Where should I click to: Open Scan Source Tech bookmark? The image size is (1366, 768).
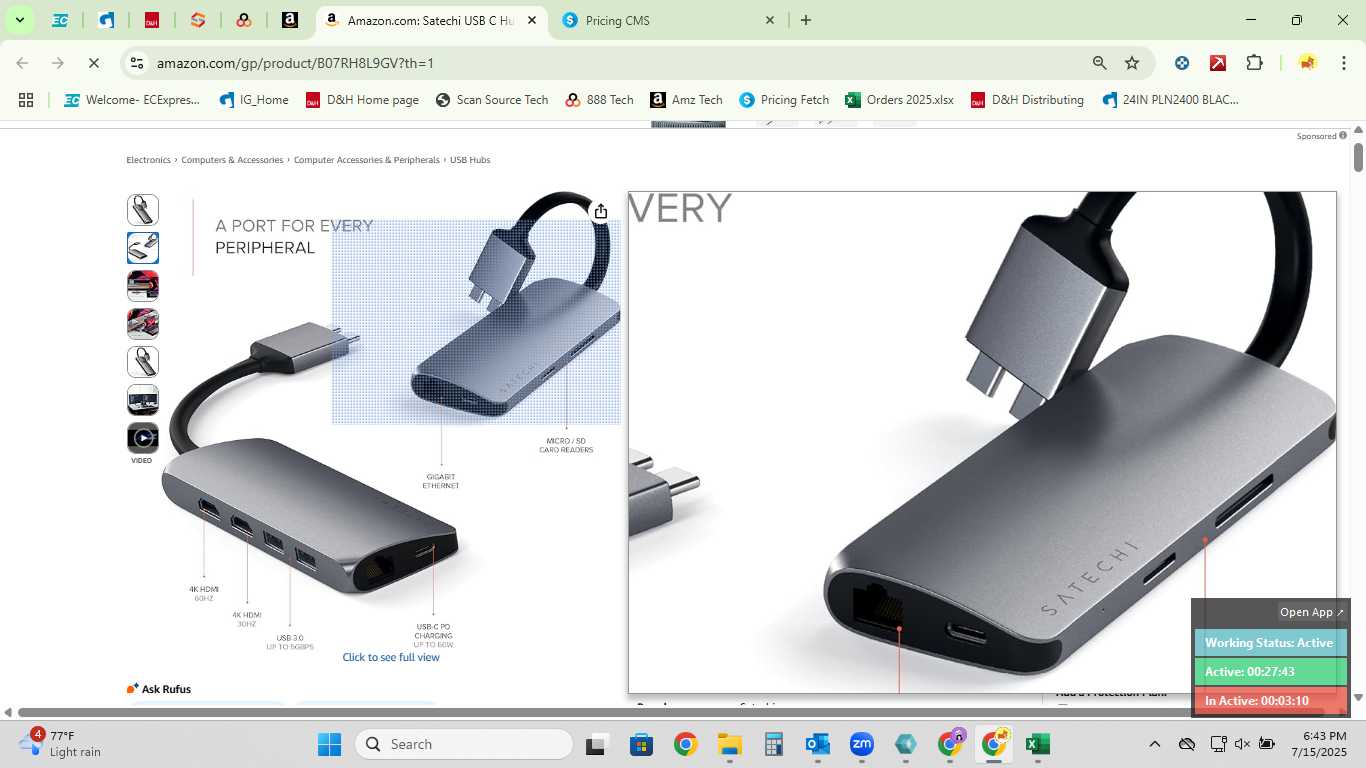(492, 100)
